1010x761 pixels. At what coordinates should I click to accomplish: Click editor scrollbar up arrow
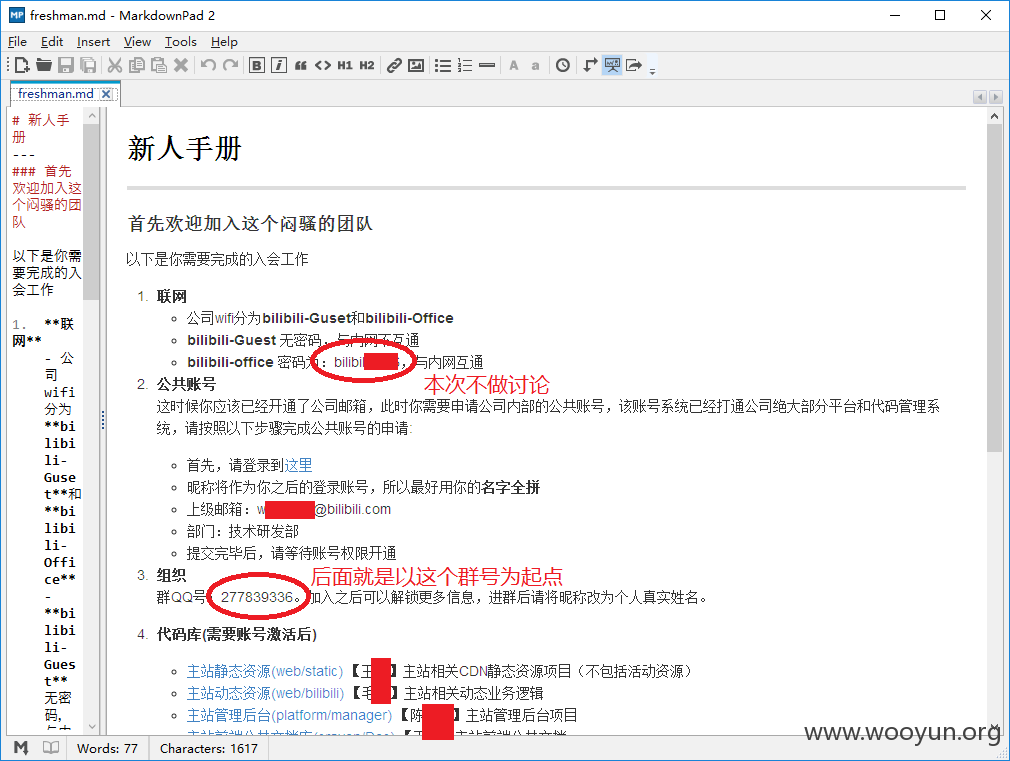coord(91,116)
